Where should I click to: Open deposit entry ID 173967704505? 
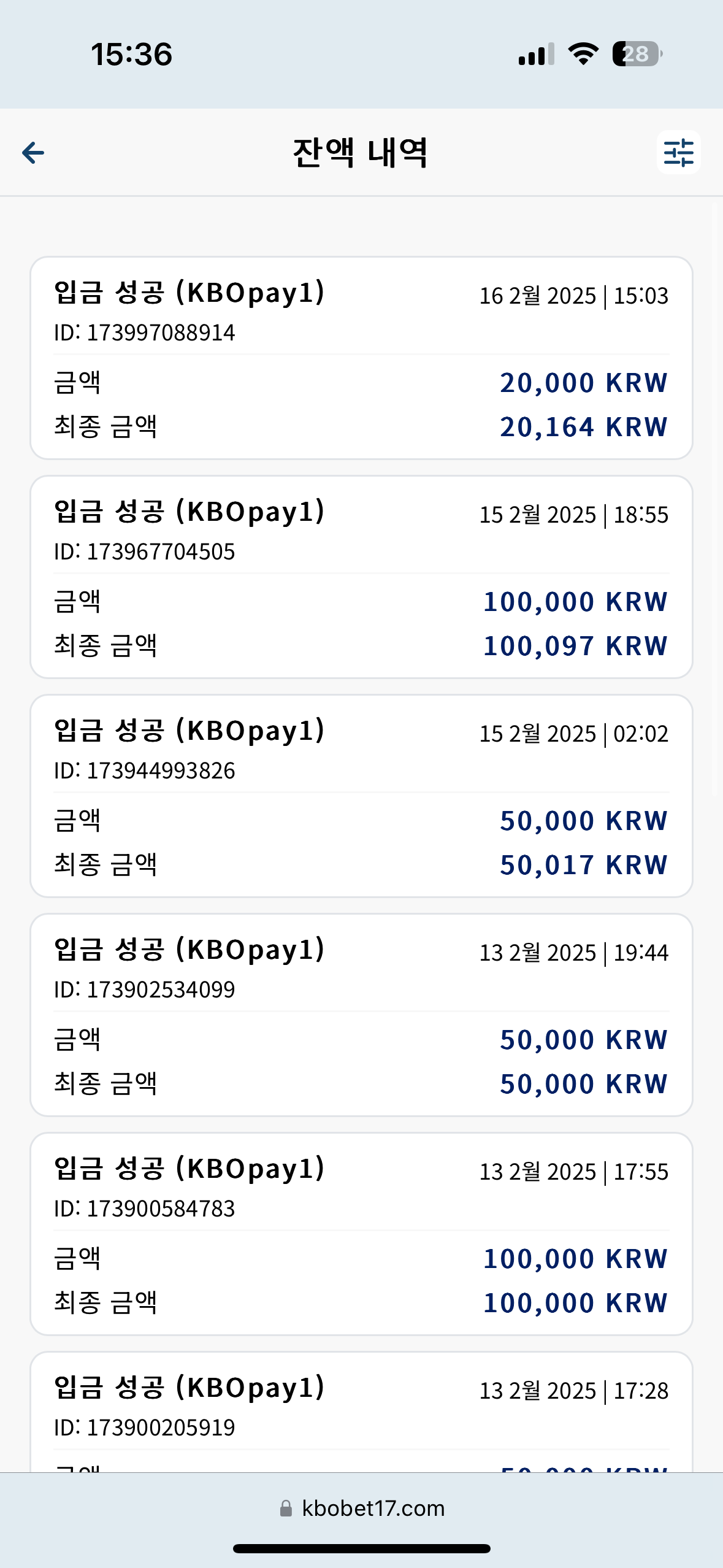[361, 577]
